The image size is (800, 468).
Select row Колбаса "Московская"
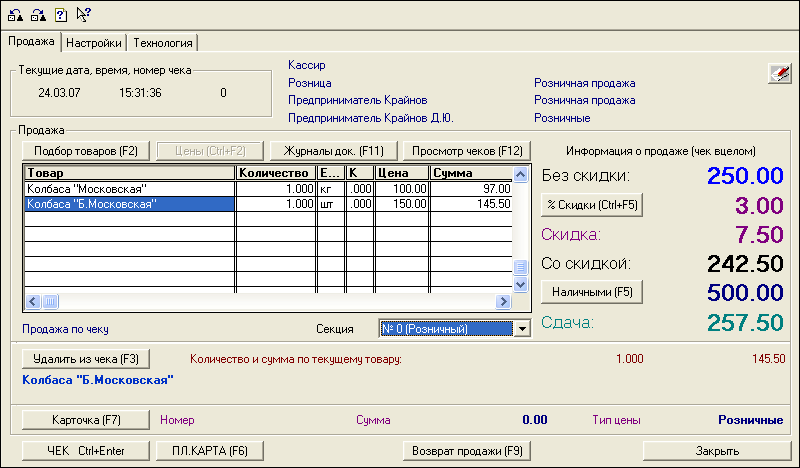(x=268, y=189)
